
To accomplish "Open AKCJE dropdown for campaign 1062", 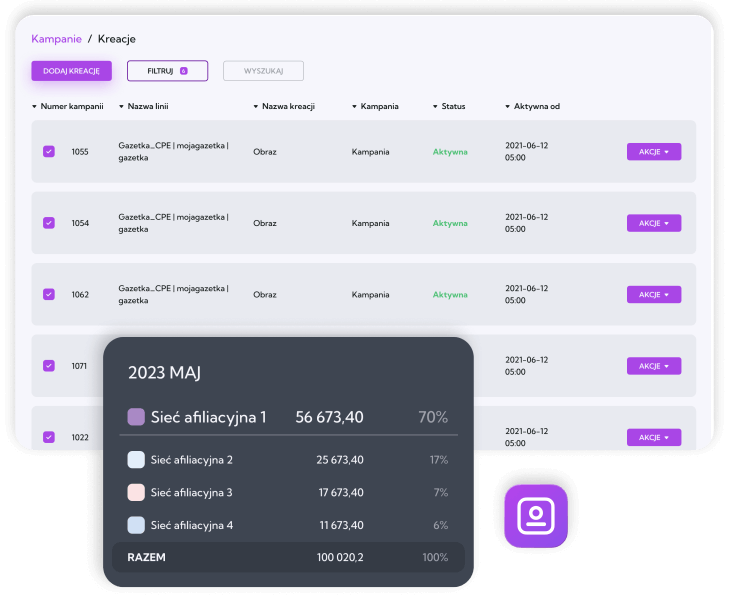I will [653, 294].
